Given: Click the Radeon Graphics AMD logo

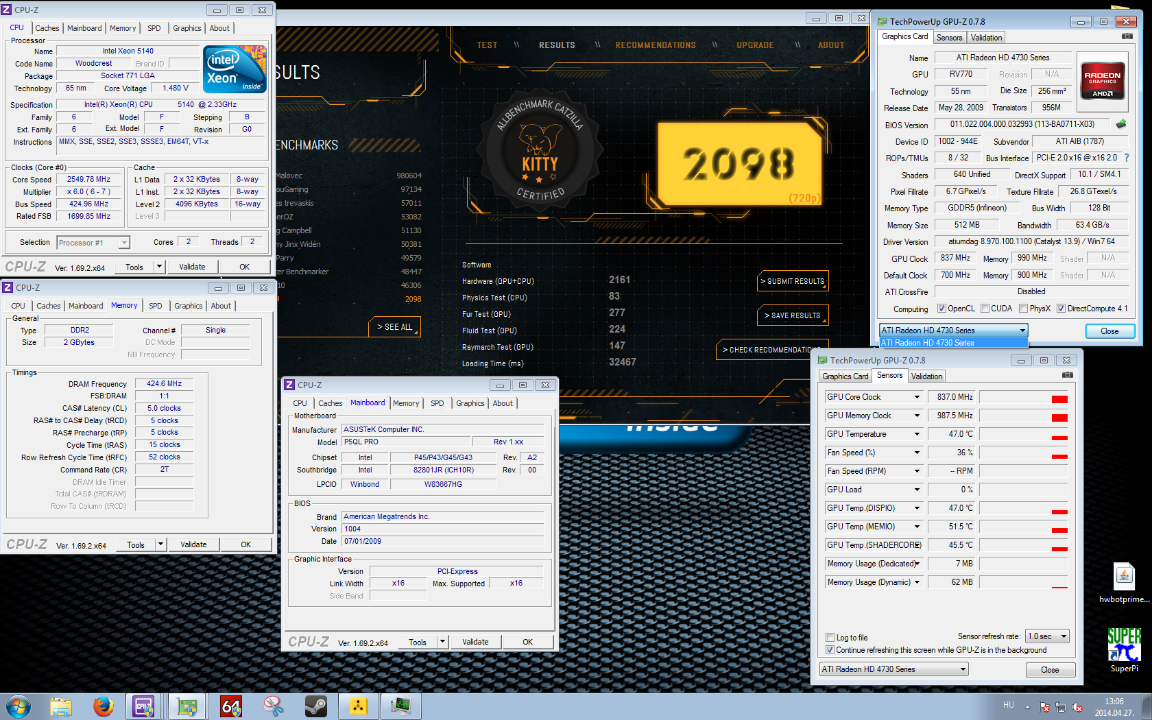Looking at the screenshot, I should [x=1103, y=80].
